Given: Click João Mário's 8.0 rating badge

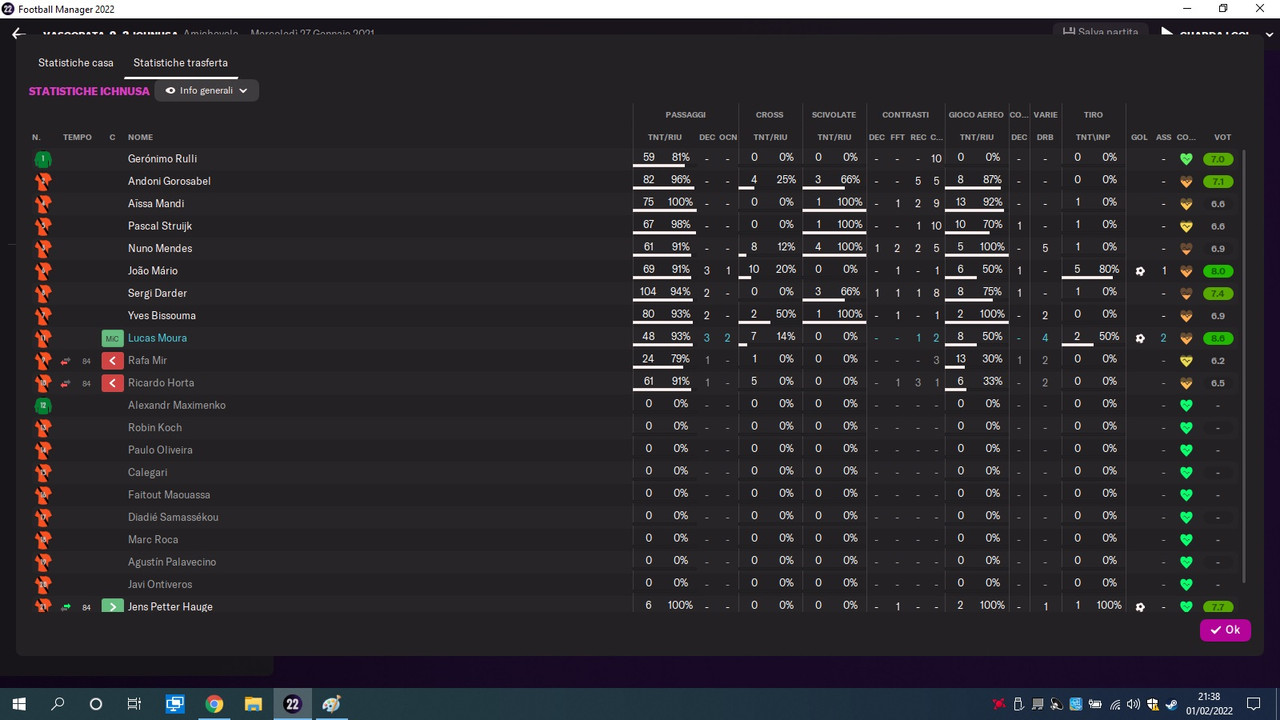Looking at the screenshot, I should click(1218, 271).
